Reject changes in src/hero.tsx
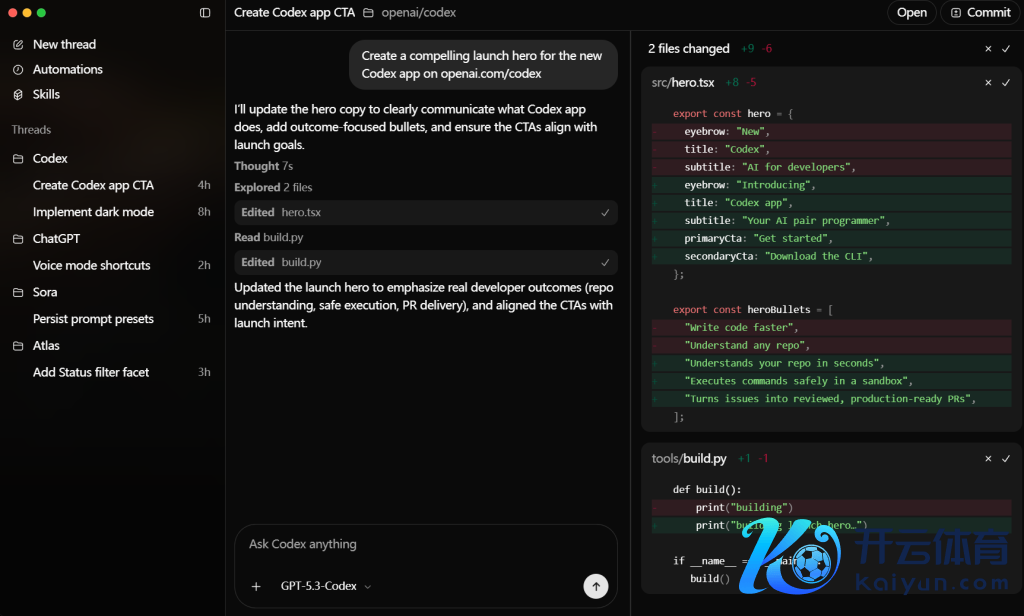1024x616 pixels. pyautogui.click(x=988, y=83)
